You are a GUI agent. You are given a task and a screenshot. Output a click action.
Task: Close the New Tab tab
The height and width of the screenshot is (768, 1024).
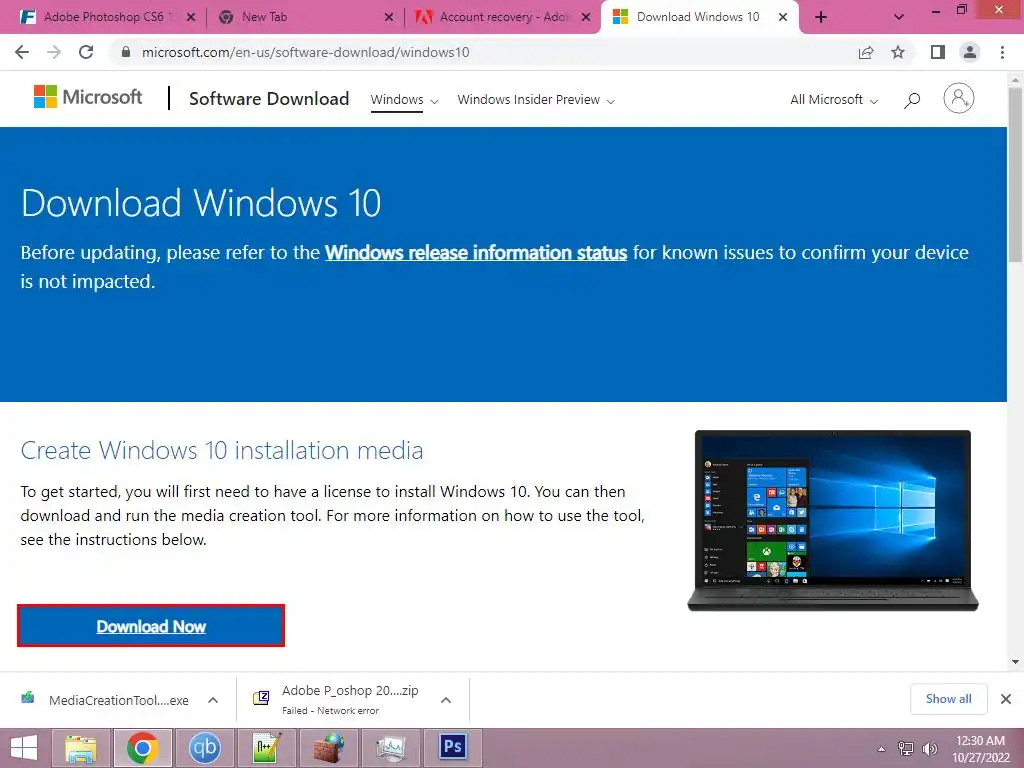(x=389, y=17)
